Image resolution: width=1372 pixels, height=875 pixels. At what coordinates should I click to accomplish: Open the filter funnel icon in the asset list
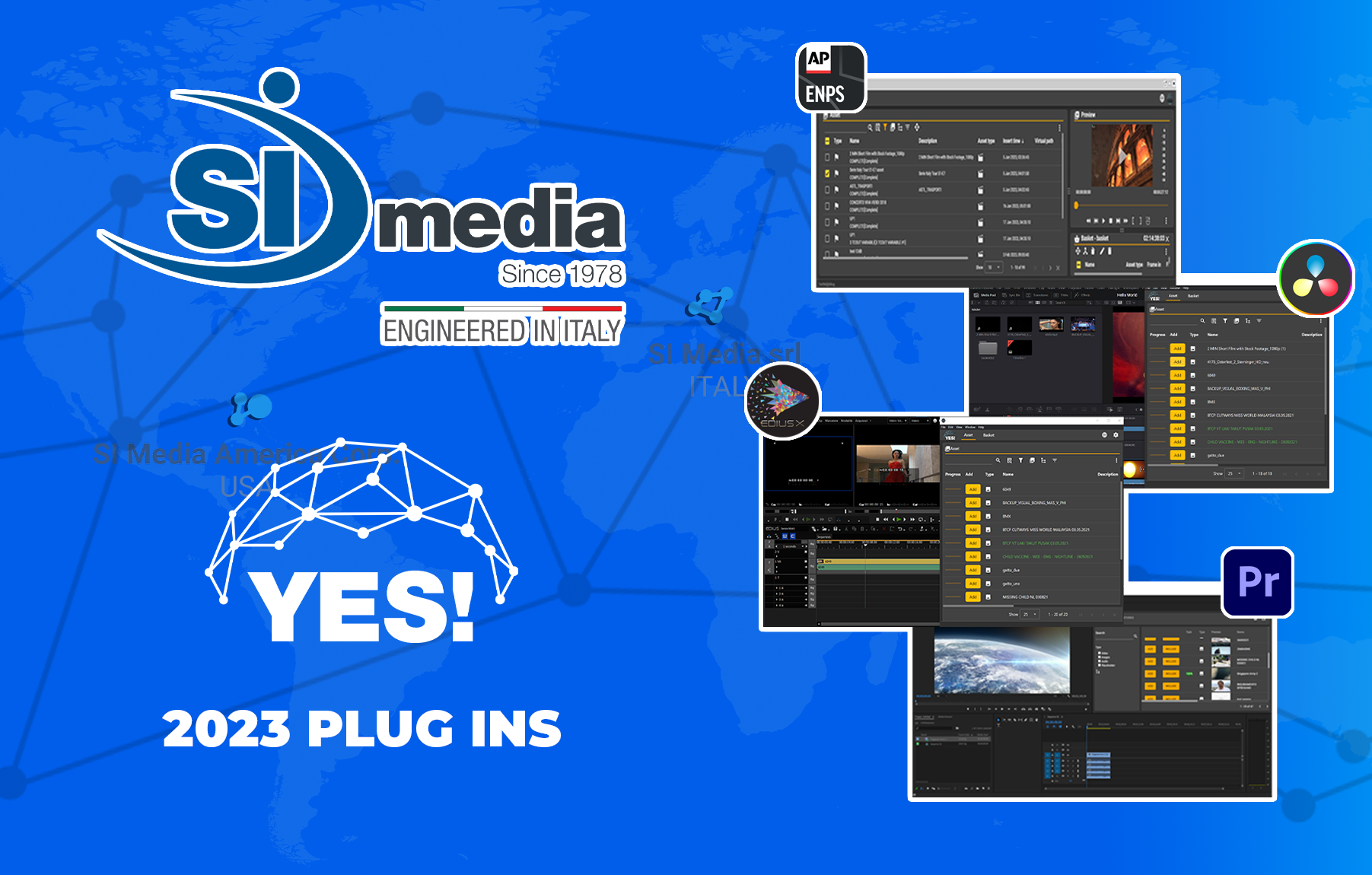pos(1020,460)
